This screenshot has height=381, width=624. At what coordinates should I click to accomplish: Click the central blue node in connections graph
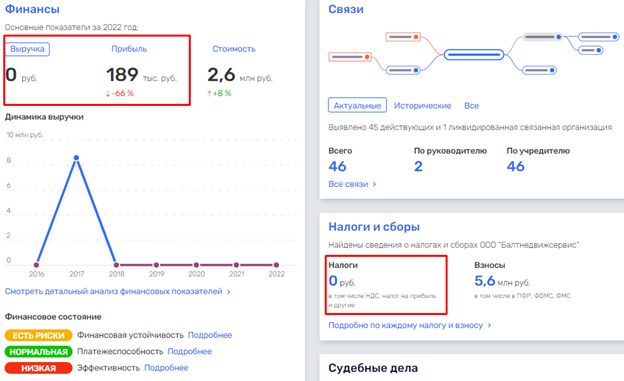[x=474, y=55]
